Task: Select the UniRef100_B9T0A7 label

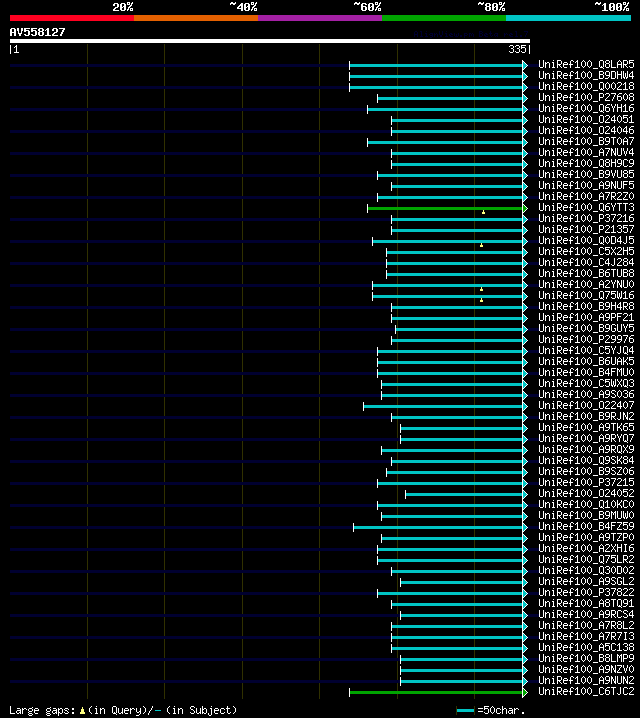Action: (586, 141)
